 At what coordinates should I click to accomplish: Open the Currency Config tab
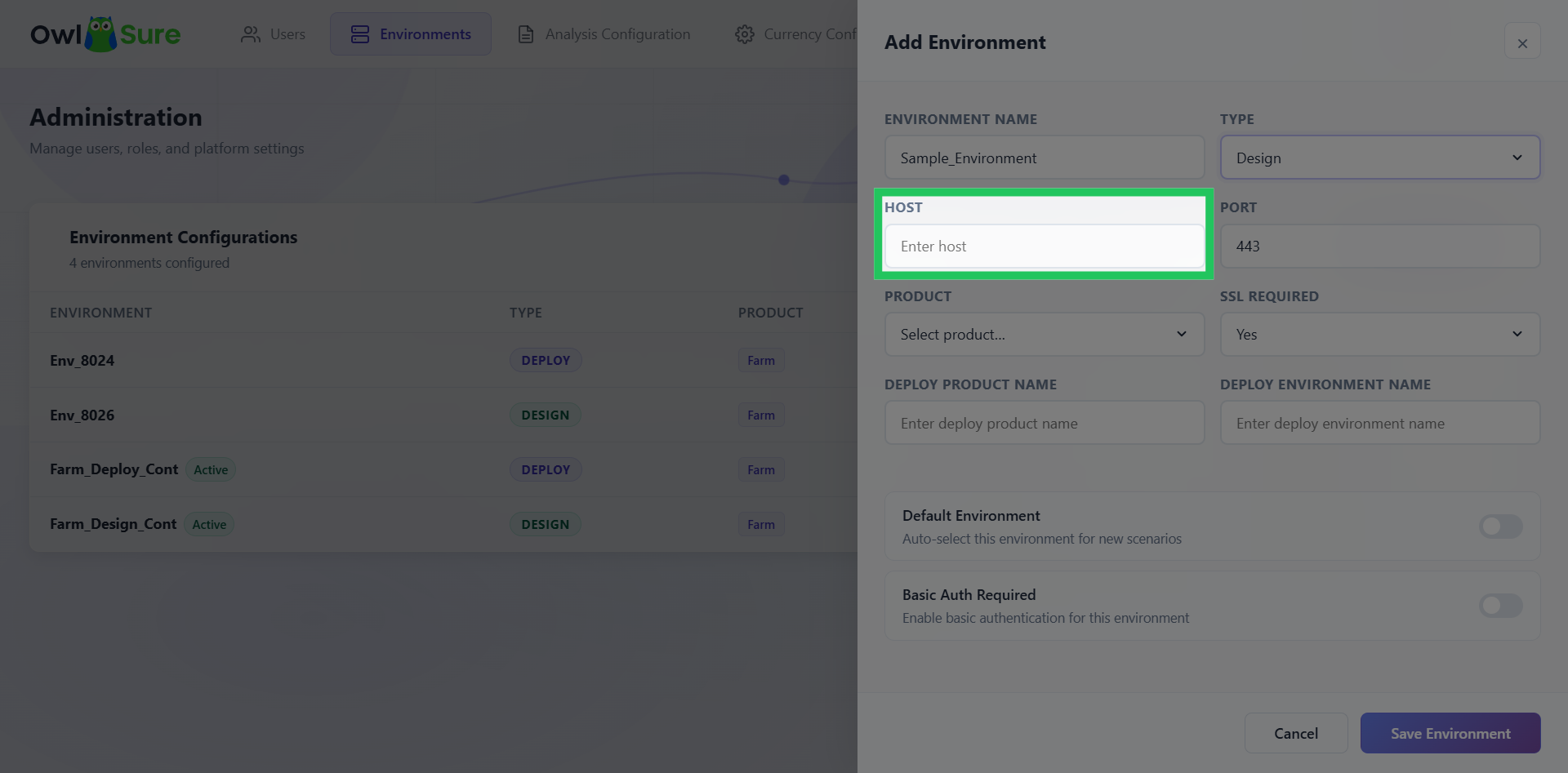(795, 34)
